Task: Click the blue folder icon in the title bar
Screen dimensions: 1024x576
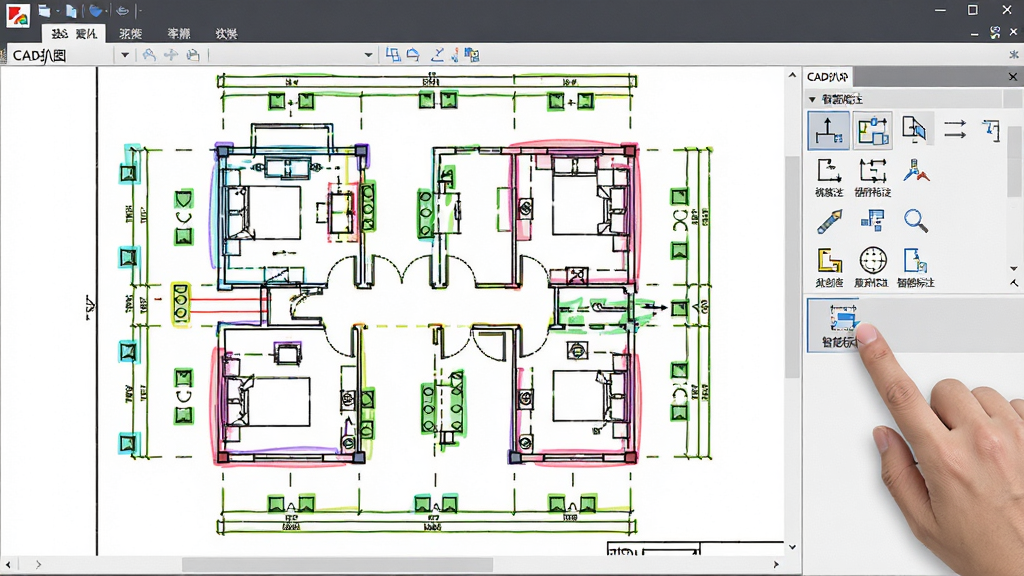Action: pyautogui.click(x=96, y=10)
